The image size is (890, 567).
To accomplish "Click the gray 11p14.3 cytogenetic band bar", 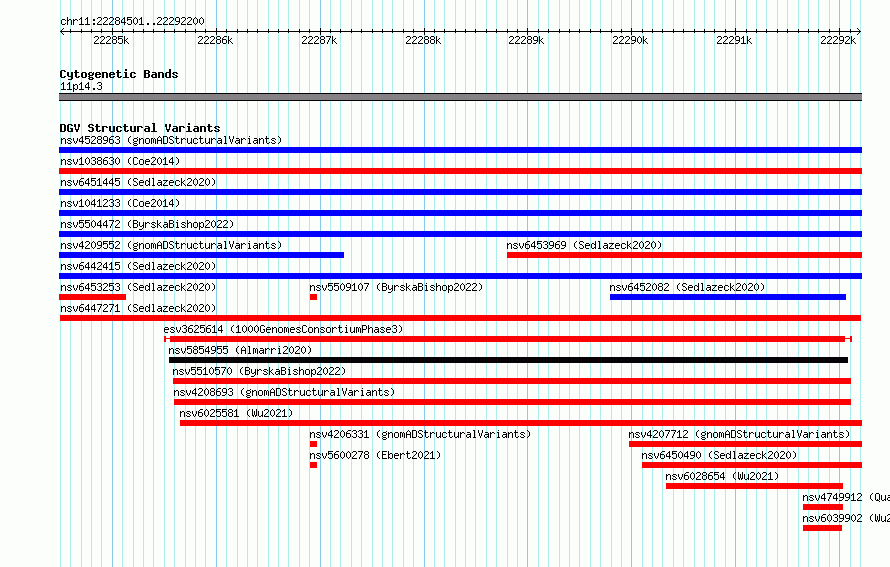I will (x=460, y=97).
